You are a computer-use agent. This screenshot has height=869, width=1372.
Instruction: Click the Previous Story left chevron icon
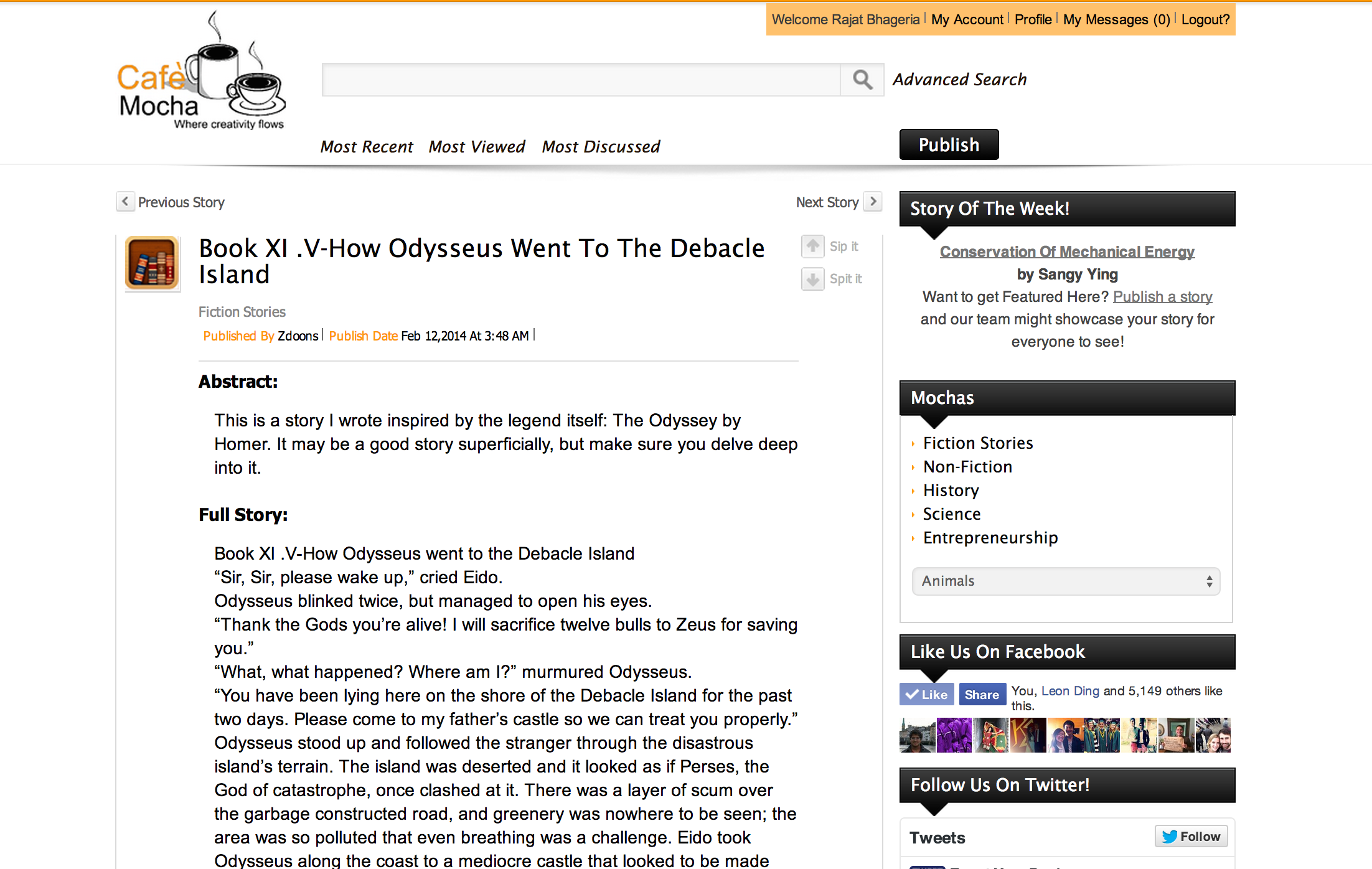tap(125, 202)
